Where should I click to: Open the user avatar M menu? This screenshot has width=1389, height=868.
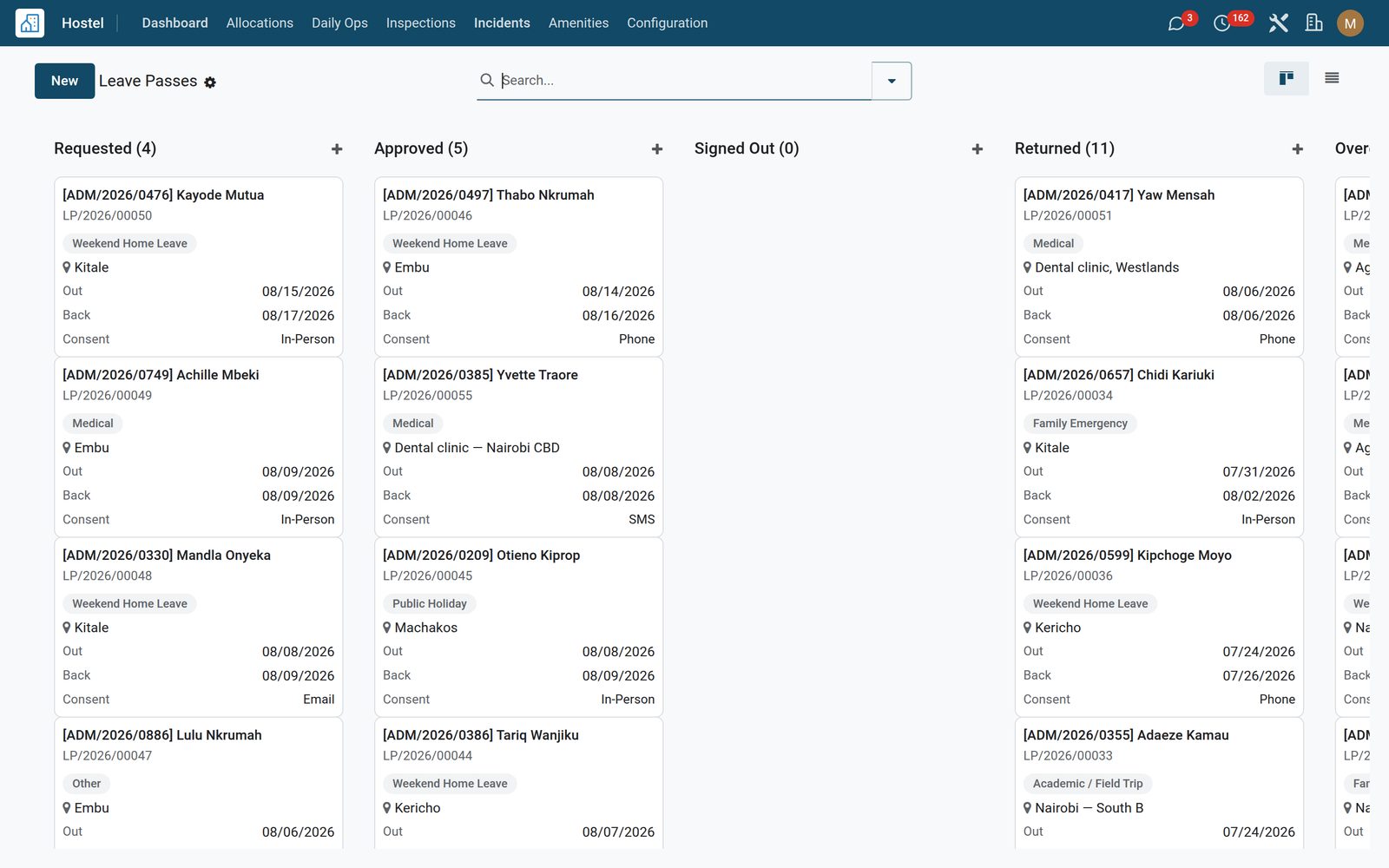point(1350,23)
